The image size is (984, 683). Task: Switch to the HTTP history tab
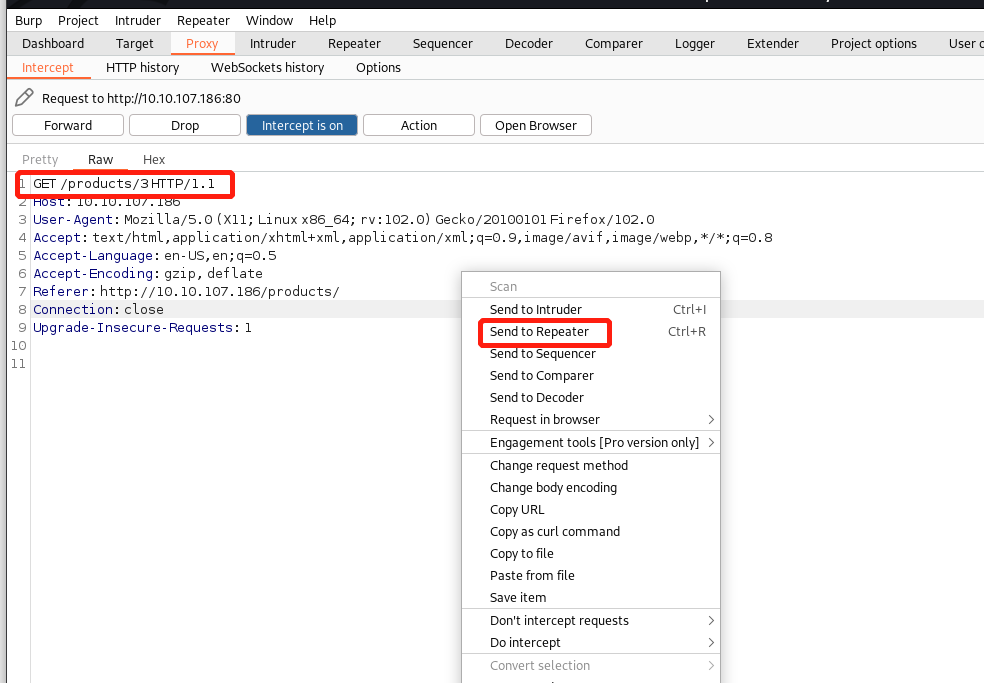tap(142, 67)
